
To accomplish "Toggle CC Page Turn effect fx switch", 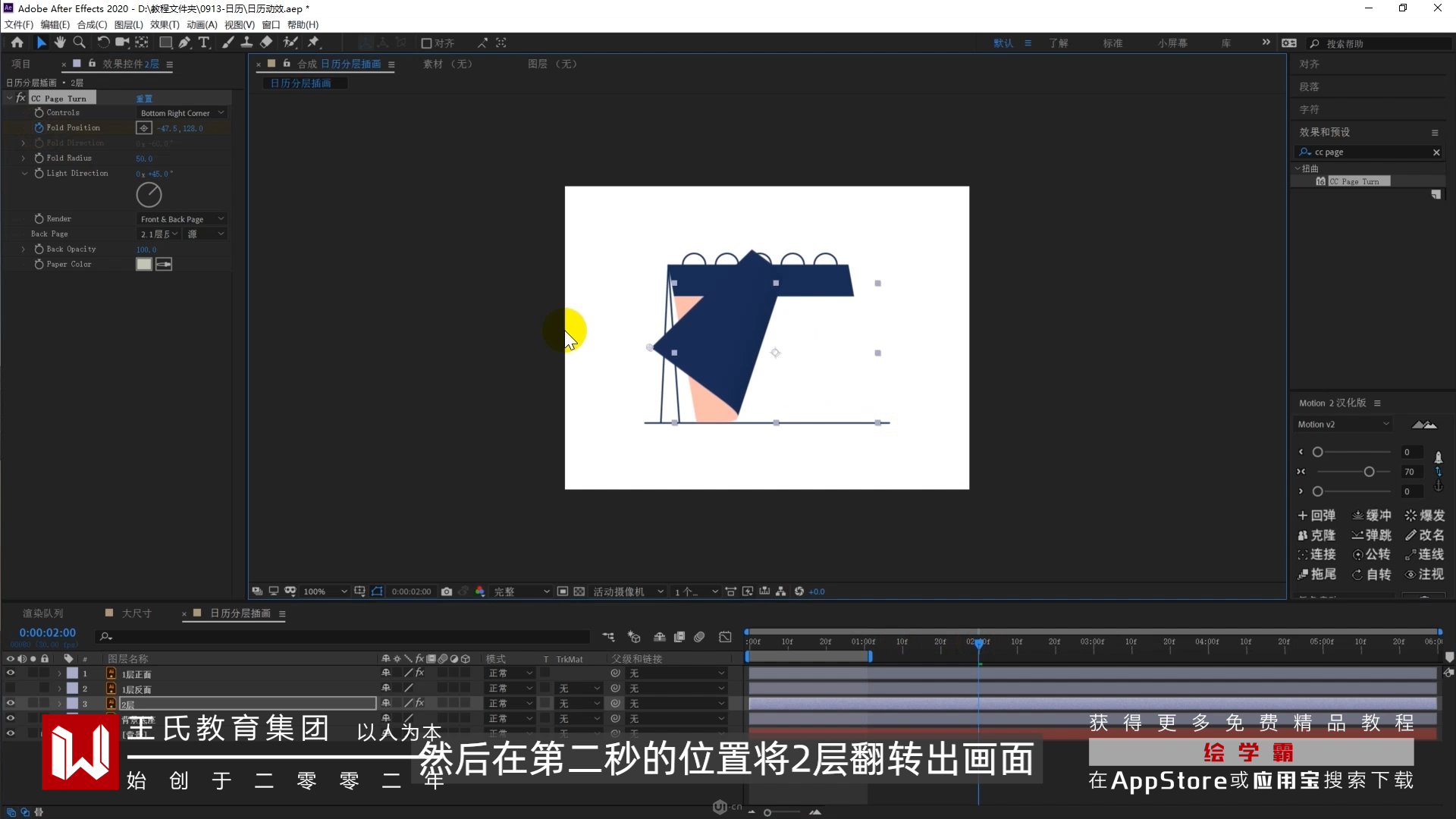I will click(x=20, y=98).
